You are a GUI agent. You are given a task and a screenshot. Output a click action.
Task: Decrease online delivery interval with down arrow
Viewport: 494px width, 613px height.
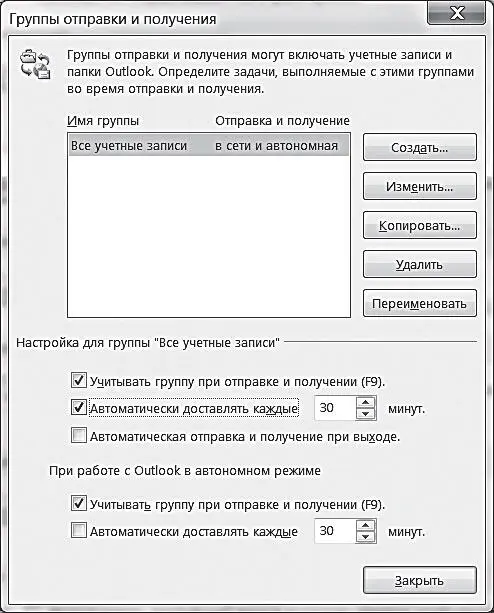[x=366, y=414]
